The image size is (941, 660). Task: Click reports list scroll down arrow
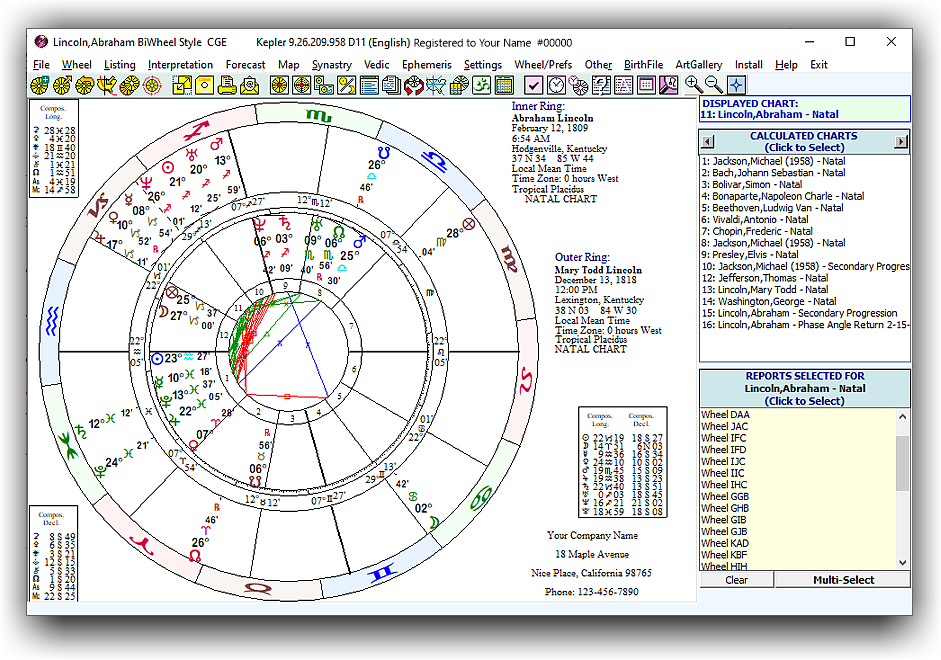903,563
